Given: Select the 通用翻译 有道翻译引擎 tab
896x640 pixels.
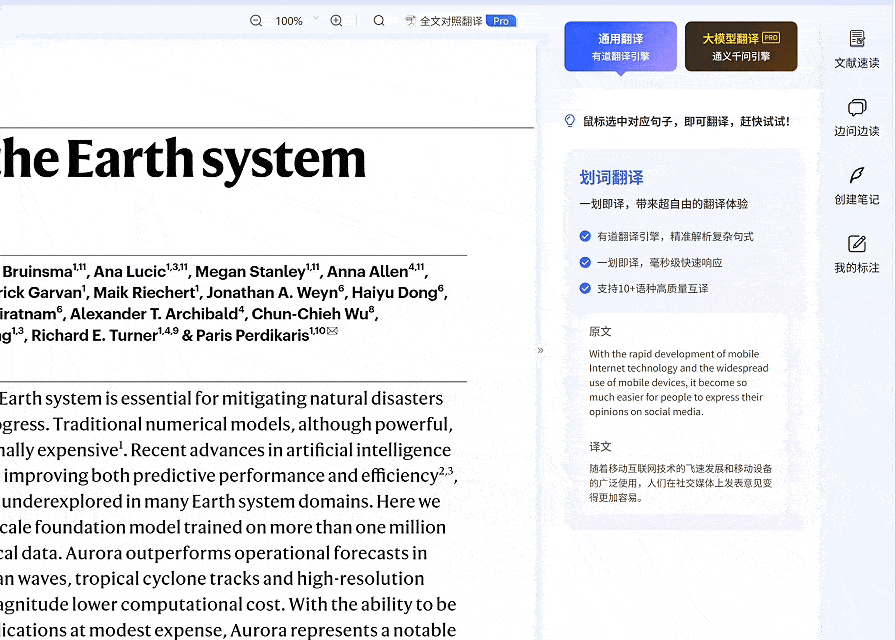Looking at the screenshot, I should (621, 46).
